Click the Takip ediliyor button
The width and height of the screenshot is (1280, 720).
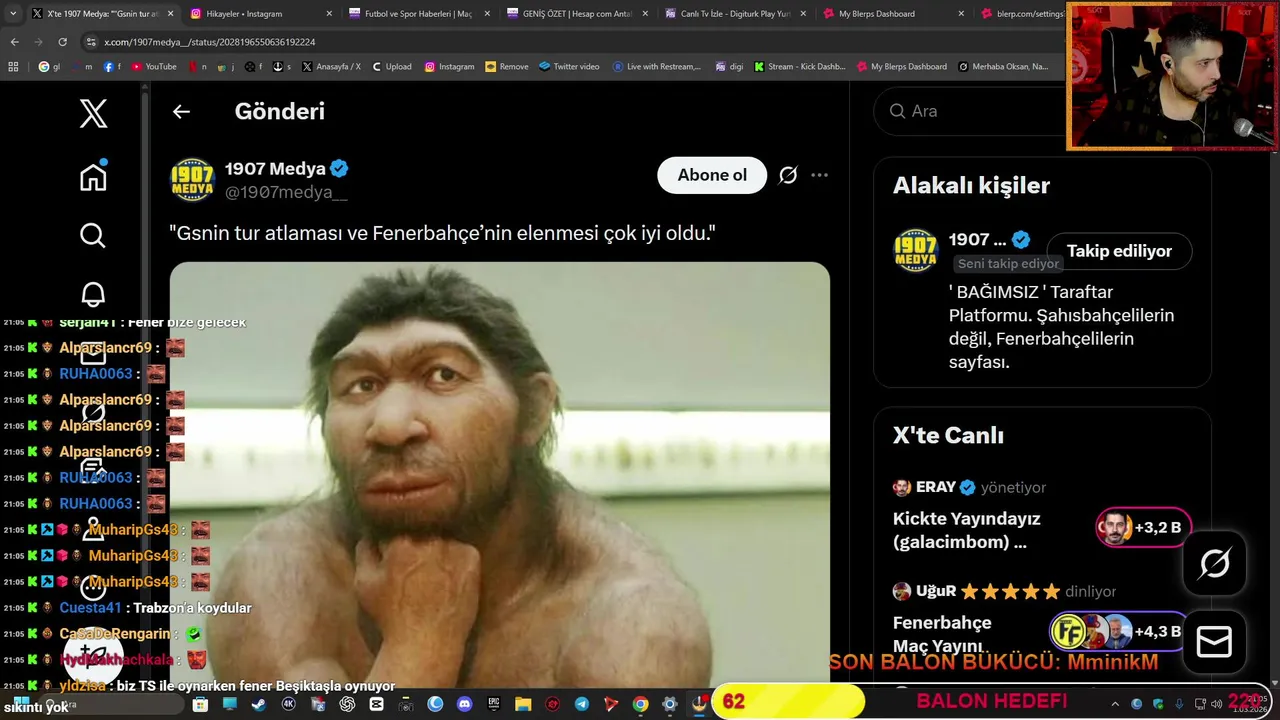tap(1119, 251)
